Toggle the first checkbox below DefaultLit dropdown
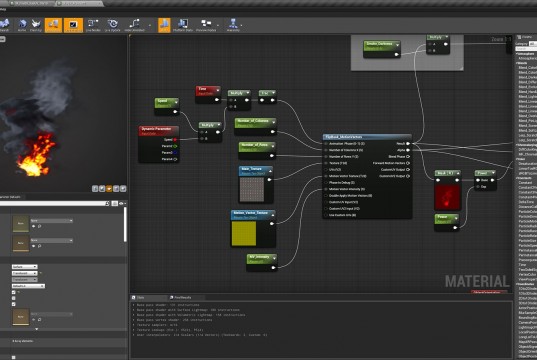This screenshot has height=360, width=537. click(14, 292)
